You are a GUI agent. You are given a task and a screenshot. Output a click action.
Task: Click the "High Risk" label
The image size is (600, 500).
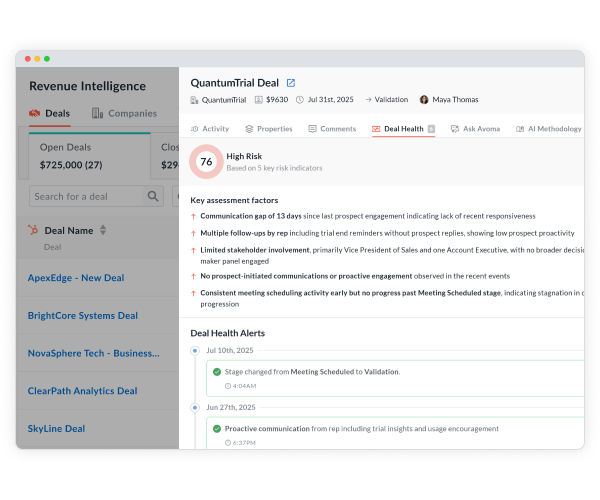point(244,156)
